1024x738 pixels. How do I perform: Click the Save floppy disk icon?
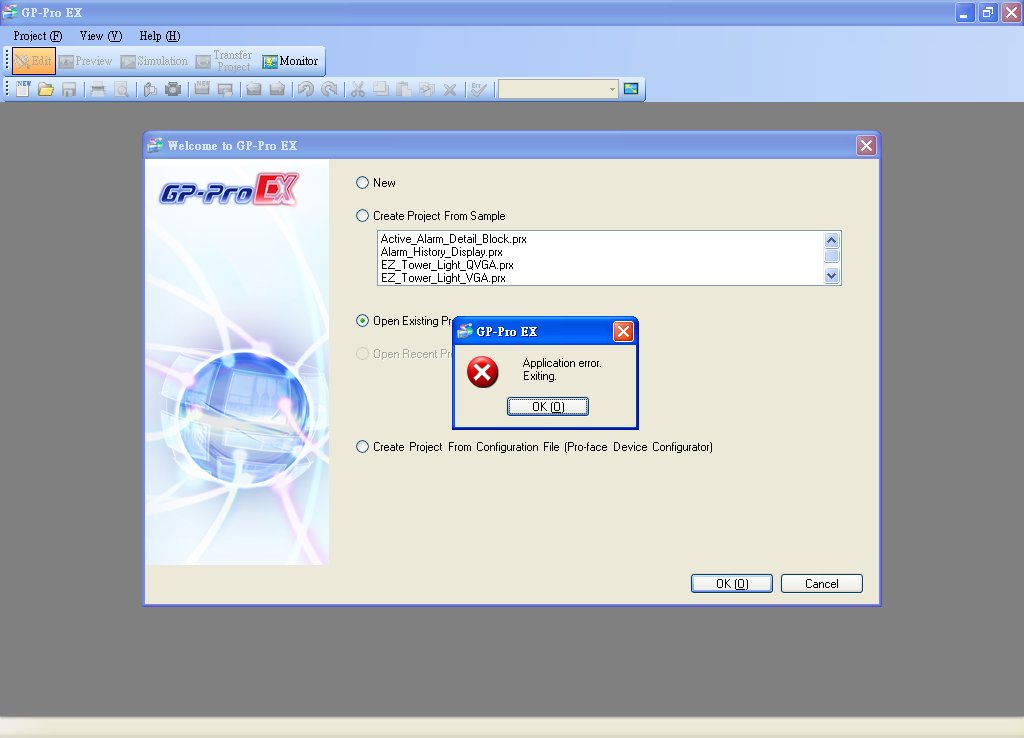click(69, 89)
